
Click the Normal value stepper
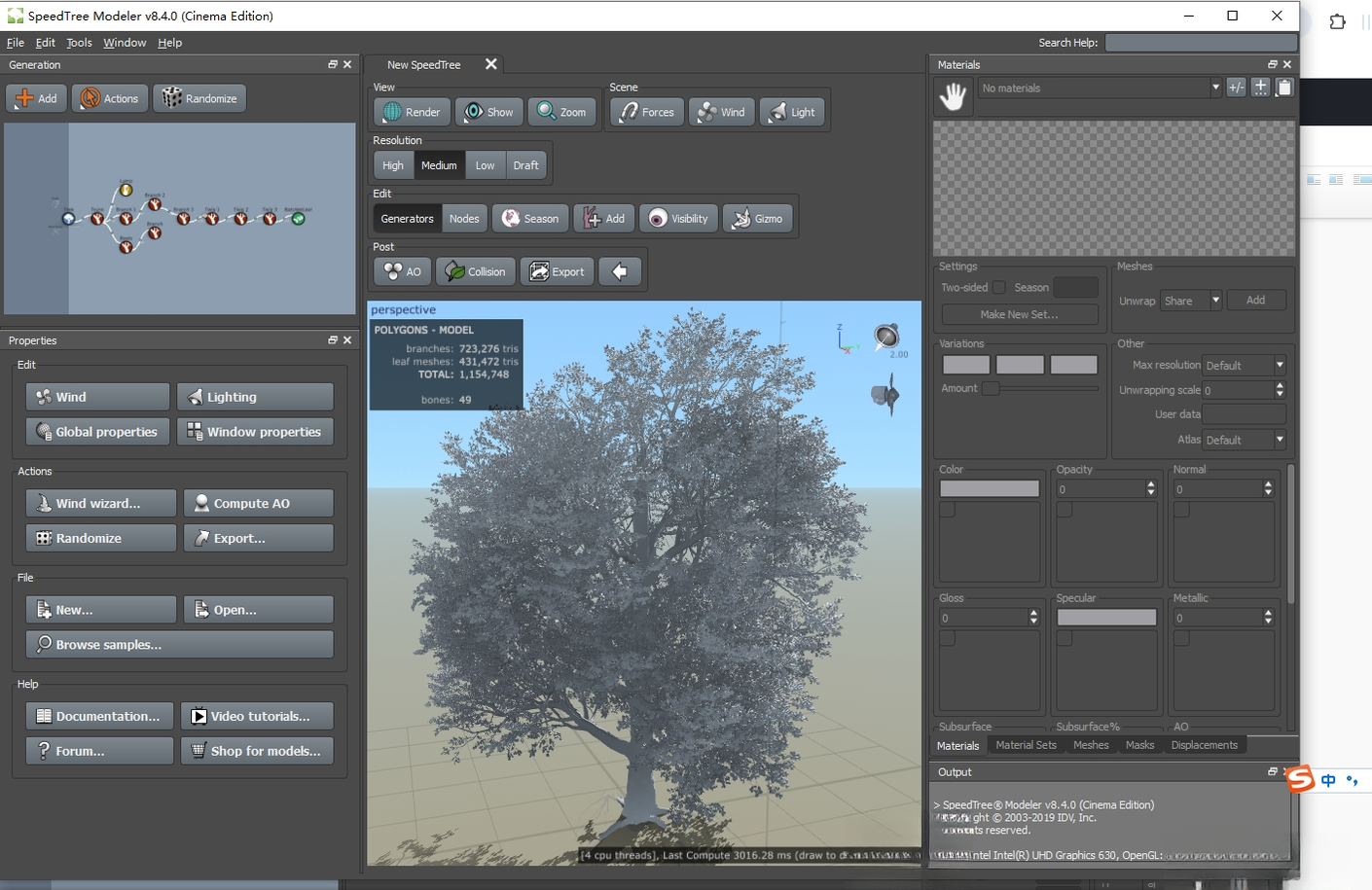point(1268,489)
